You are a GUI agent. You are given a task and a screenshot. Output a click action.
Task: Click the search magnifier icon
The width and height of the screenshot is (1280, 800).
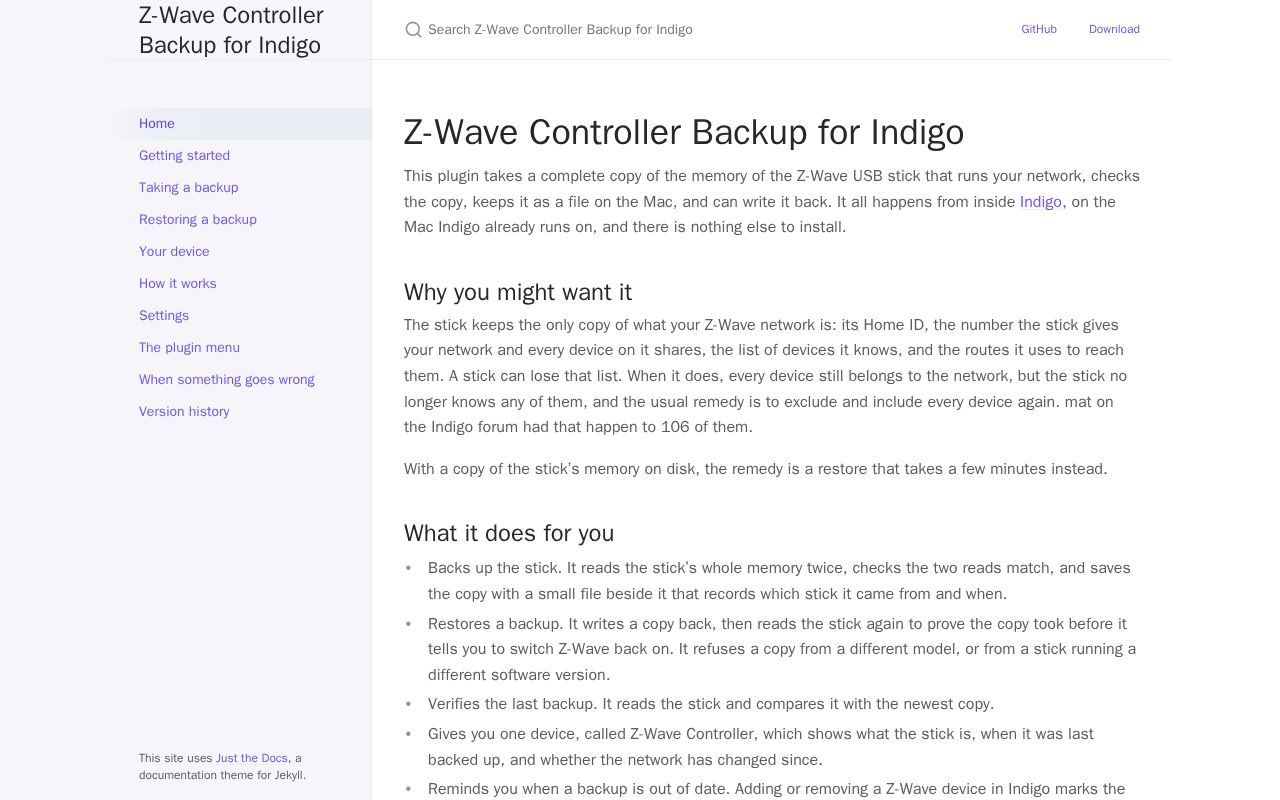tap(413, 30)
